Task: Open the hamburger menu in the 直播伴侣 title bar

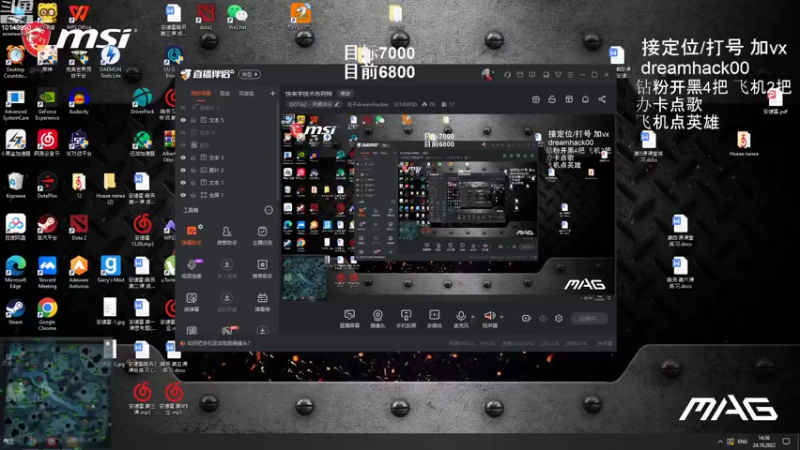Action: click(x=570, y=74)
